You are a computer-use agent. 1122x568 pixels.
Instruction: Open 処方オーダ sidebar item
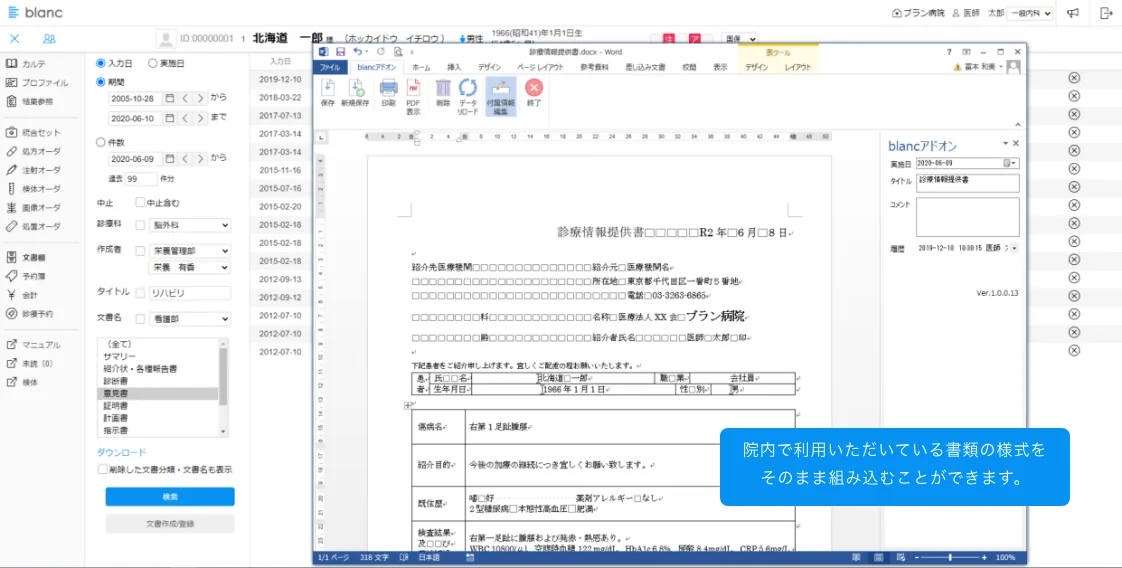pos(33,151)
